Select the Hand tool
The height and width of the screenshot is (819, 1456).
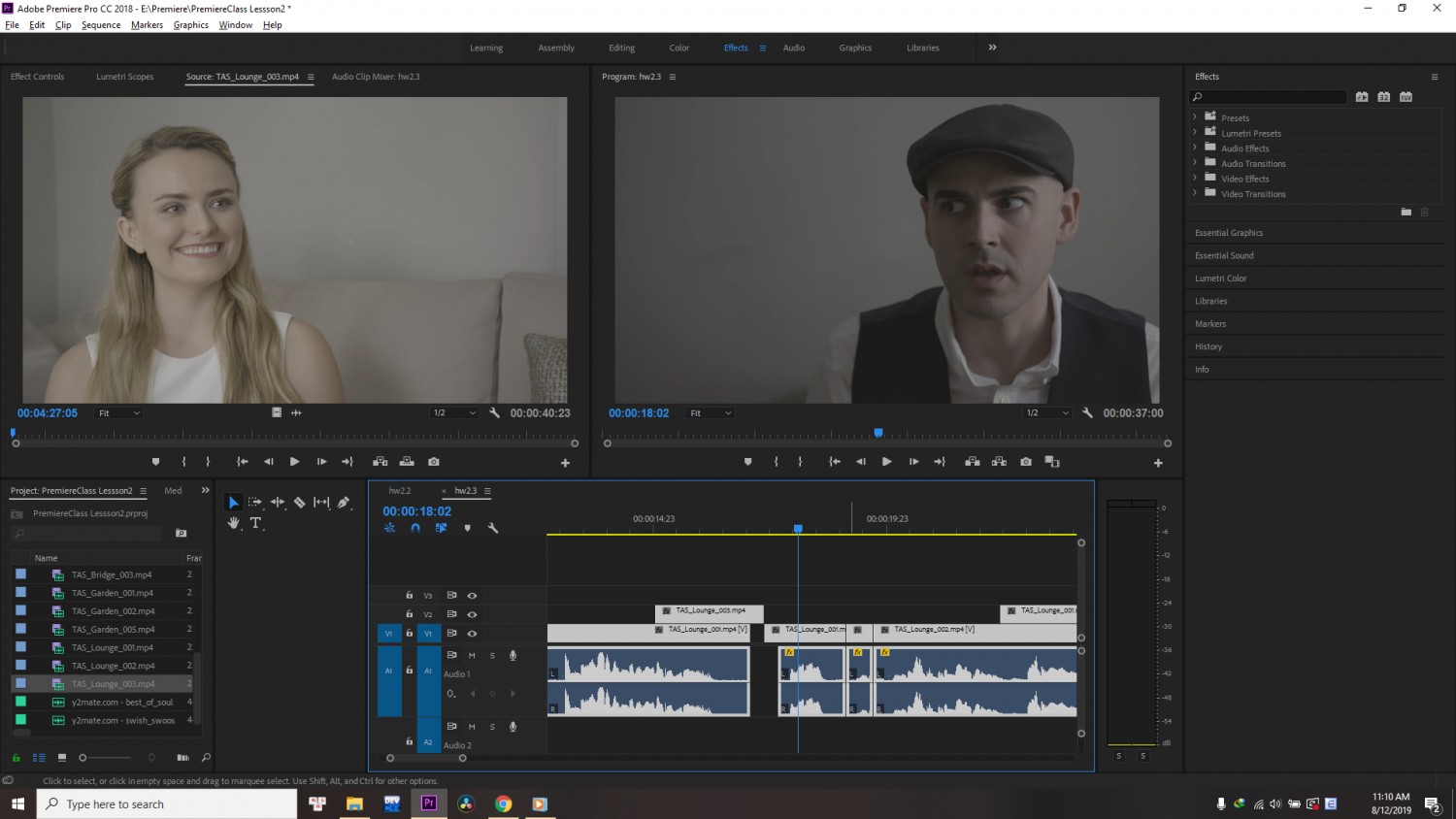(x=234, y=523)
